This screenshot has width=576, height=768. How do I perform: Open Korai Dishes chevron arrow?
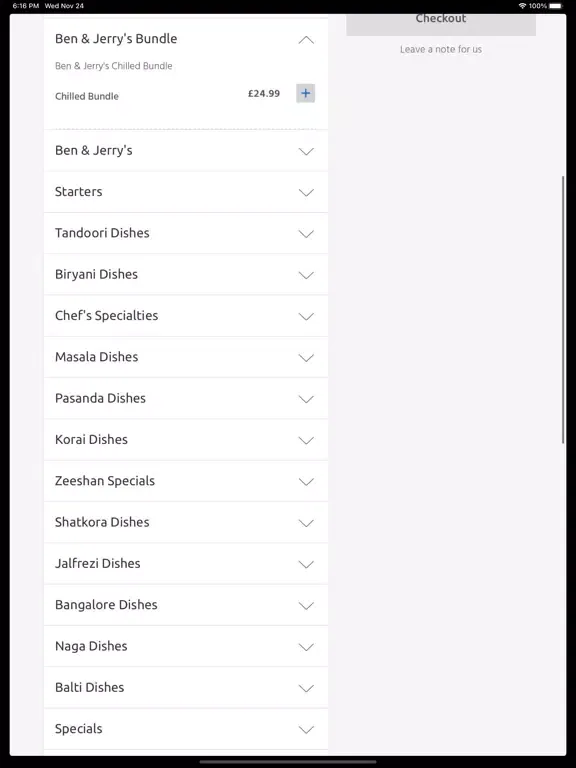306,440
